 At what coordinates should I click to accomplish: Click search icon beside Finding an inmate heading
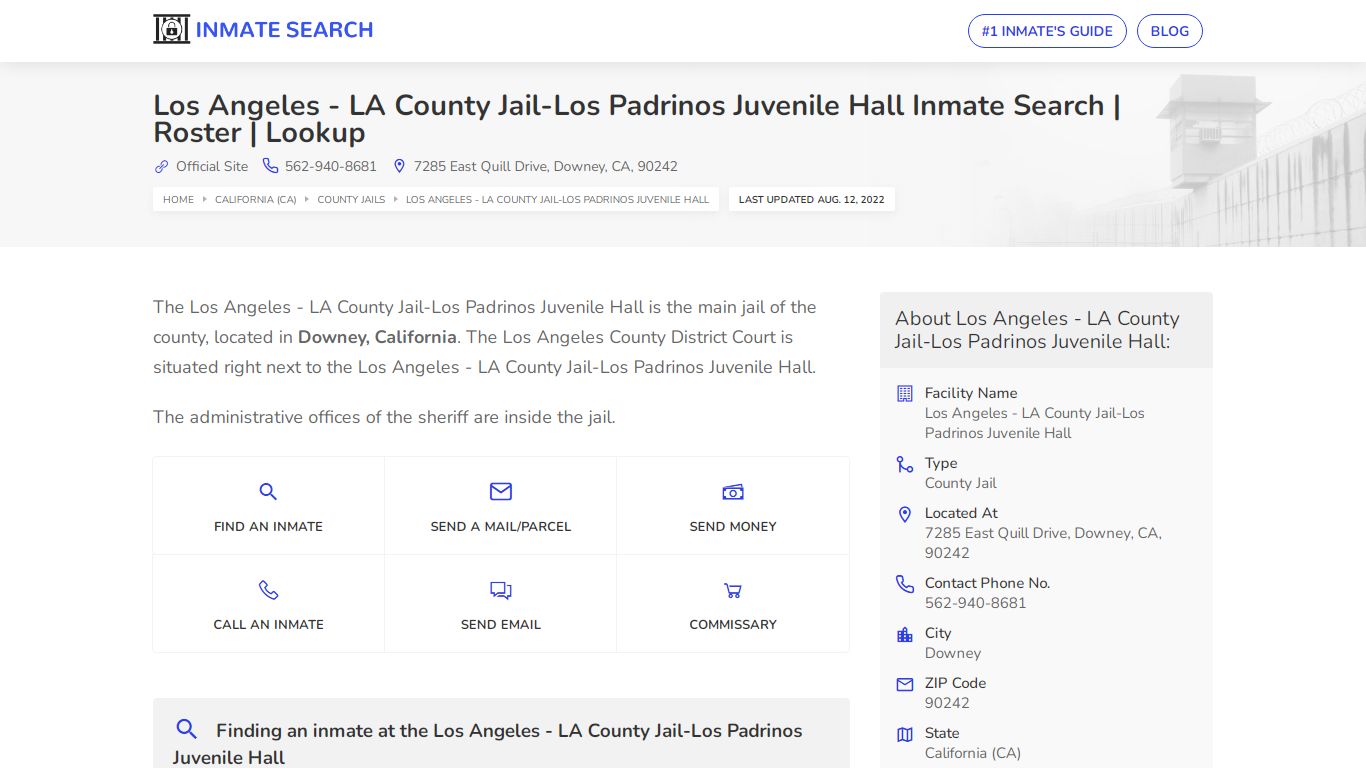pyautogui.click(x=186, y=728)
